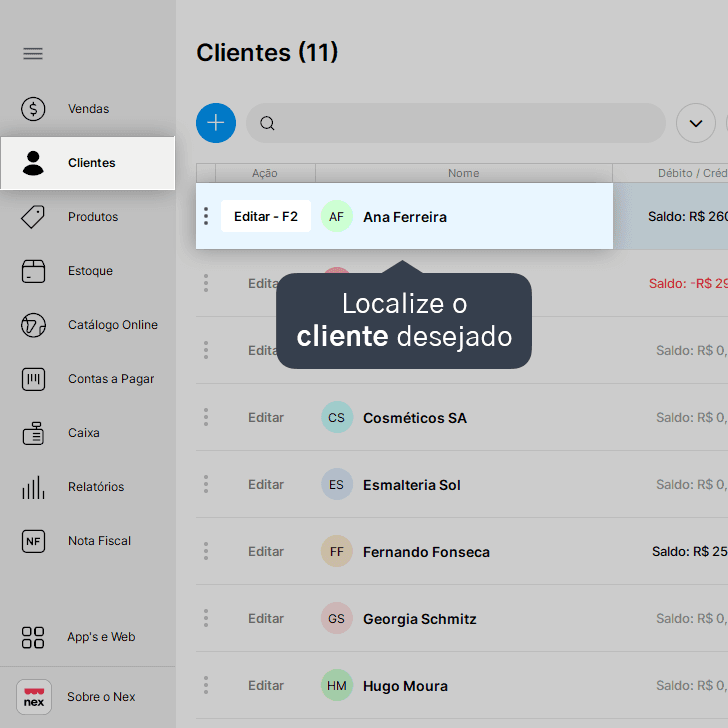
Task: Click the Catálogo Online globe icon
Action: 33,325
